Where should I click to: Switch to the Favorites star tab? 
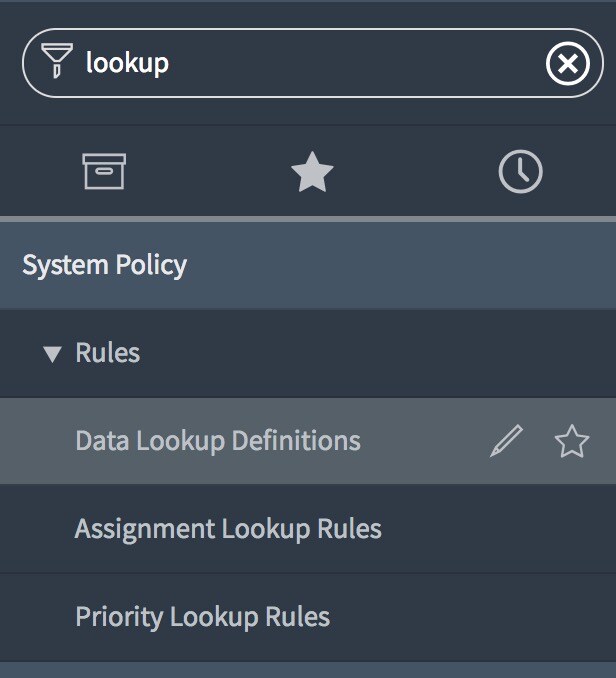coord(312,172)
